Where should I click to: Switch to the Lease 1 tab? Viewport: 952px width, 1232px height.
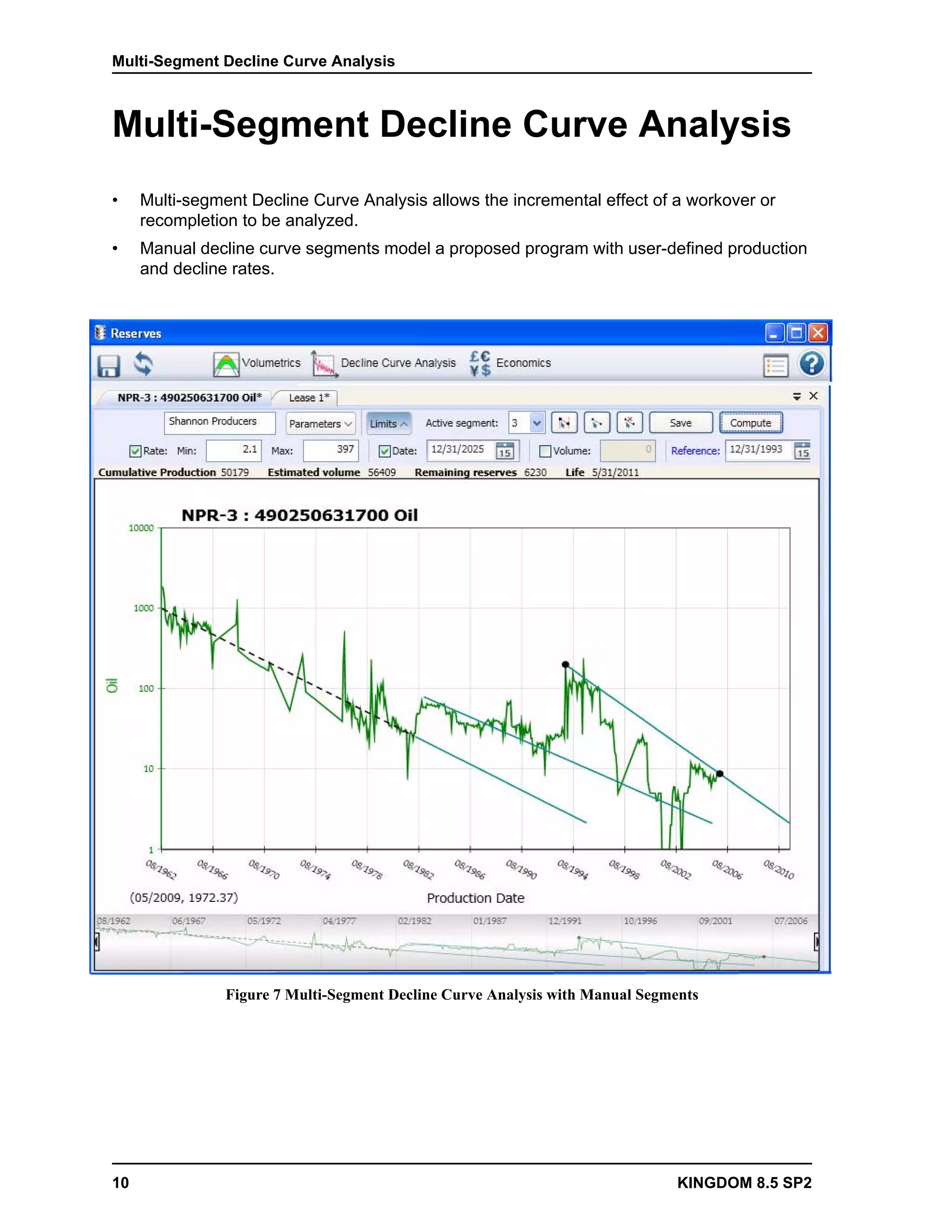(x=309, y=397)
